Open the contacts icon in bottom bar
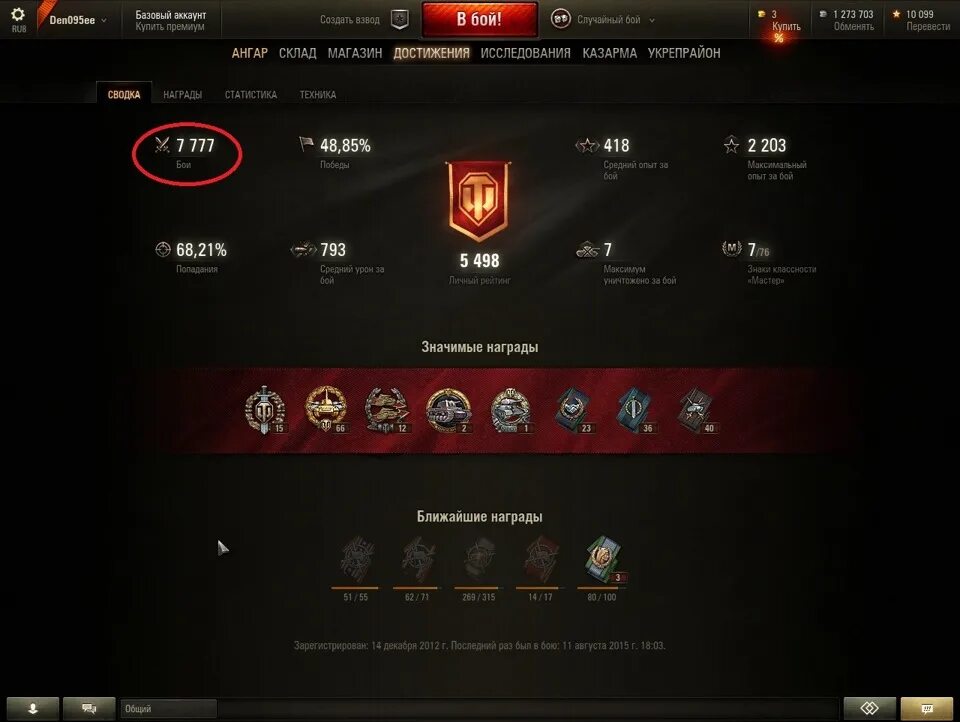The width and height of the screenshot is (960, 722). [x=33, y=709]
